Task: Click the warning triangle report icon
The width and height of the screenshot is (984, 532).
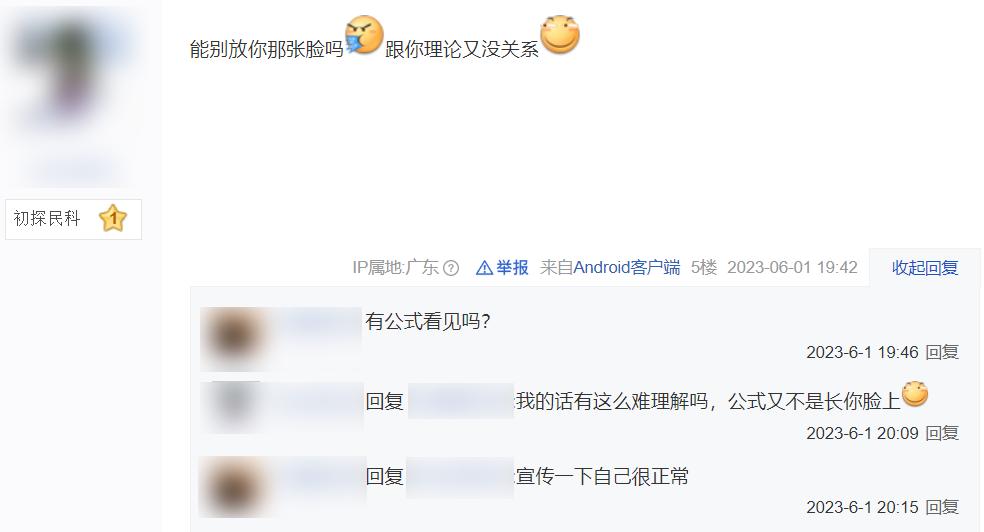Action: (484, 269)
